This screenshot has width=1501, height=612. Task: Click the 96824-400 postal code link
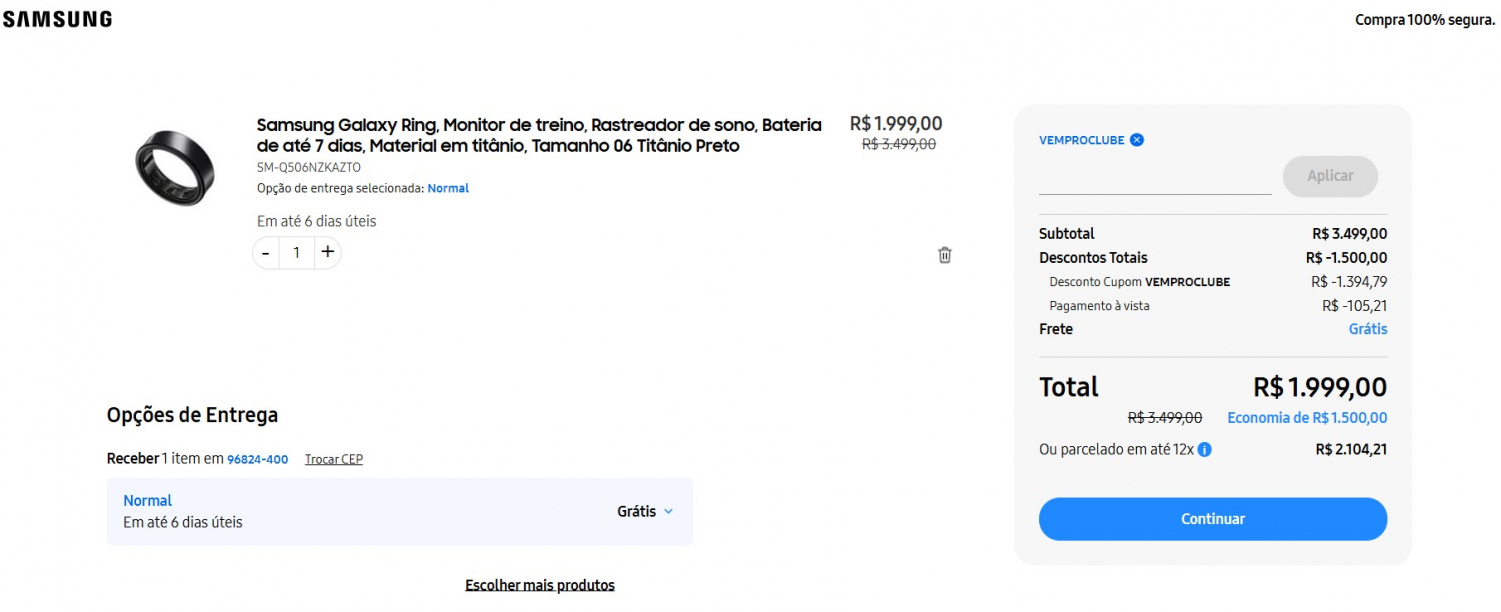257,460
